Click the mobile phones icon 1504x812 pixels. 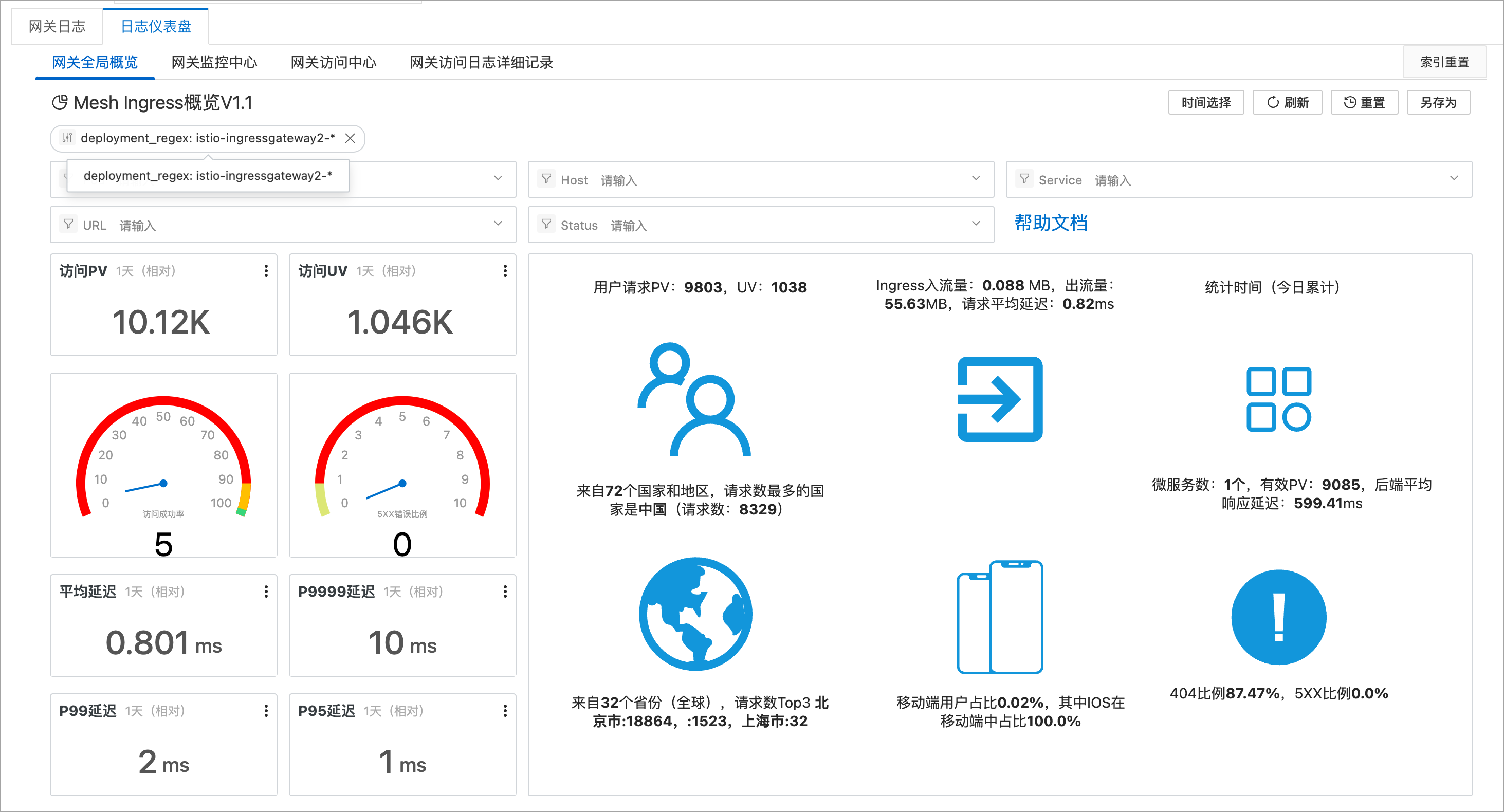1000,617
